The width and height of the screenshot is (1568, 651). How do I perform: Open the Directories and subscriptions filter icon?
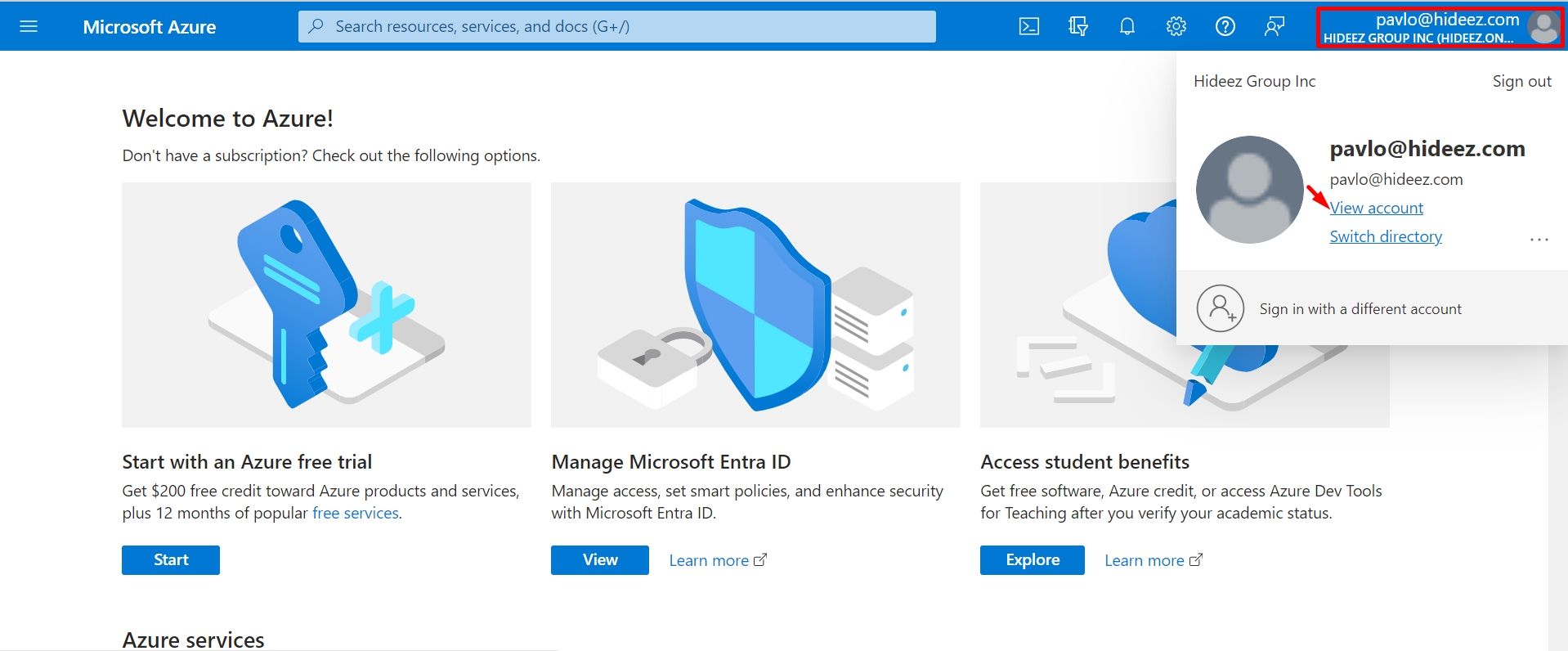pyautogui.click(x=1077, y=26)
